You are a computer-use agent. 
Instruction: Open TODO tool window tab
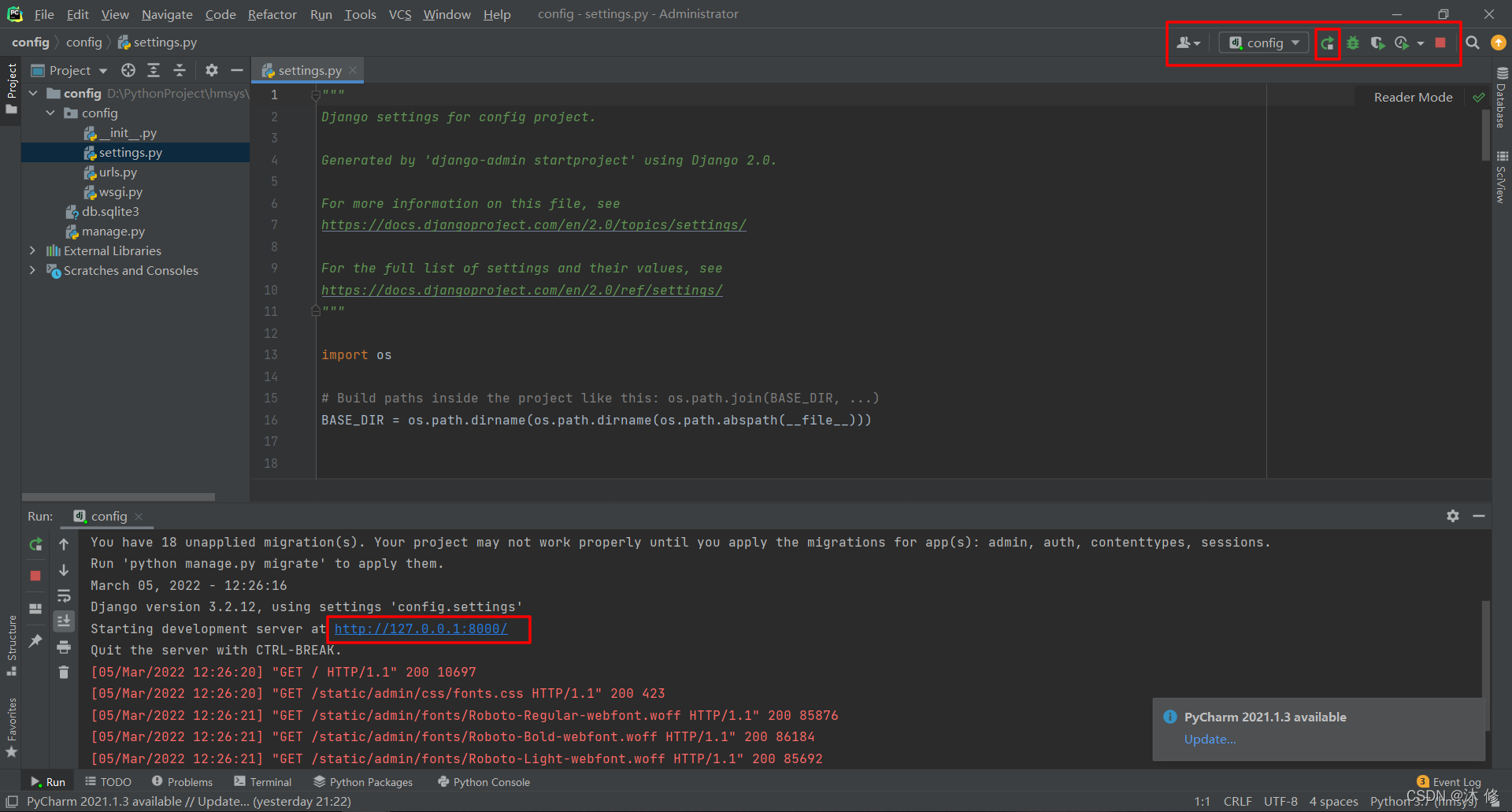click(108, 782)
